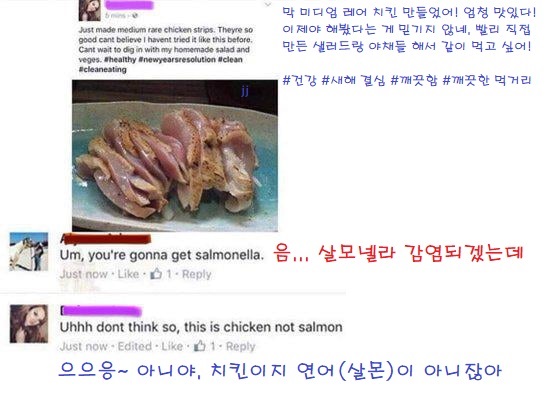The height and width of the screenshot is (411, 546).
Task: Click the #healthy hashtag
Action: coord(120,60)
